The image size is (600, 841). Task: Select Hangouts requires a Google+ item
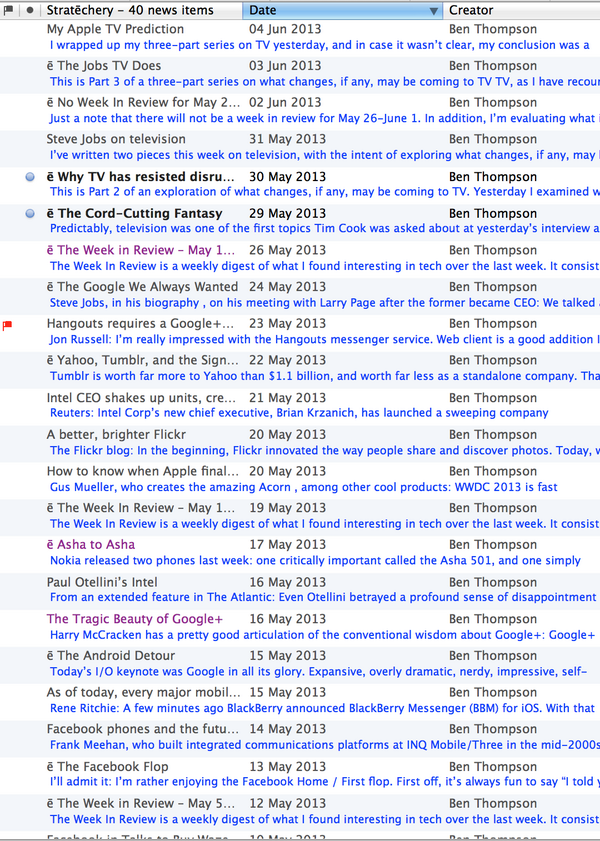click(x=140, y=323)
